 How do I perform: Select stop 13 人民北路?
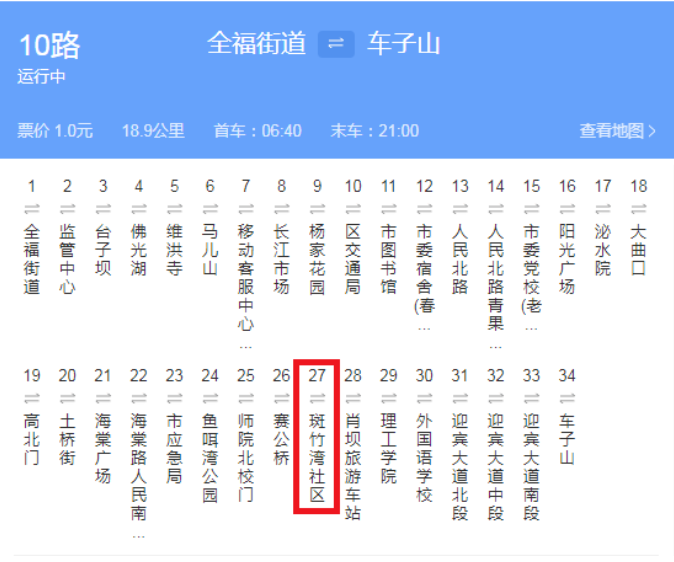pos(460,259)
